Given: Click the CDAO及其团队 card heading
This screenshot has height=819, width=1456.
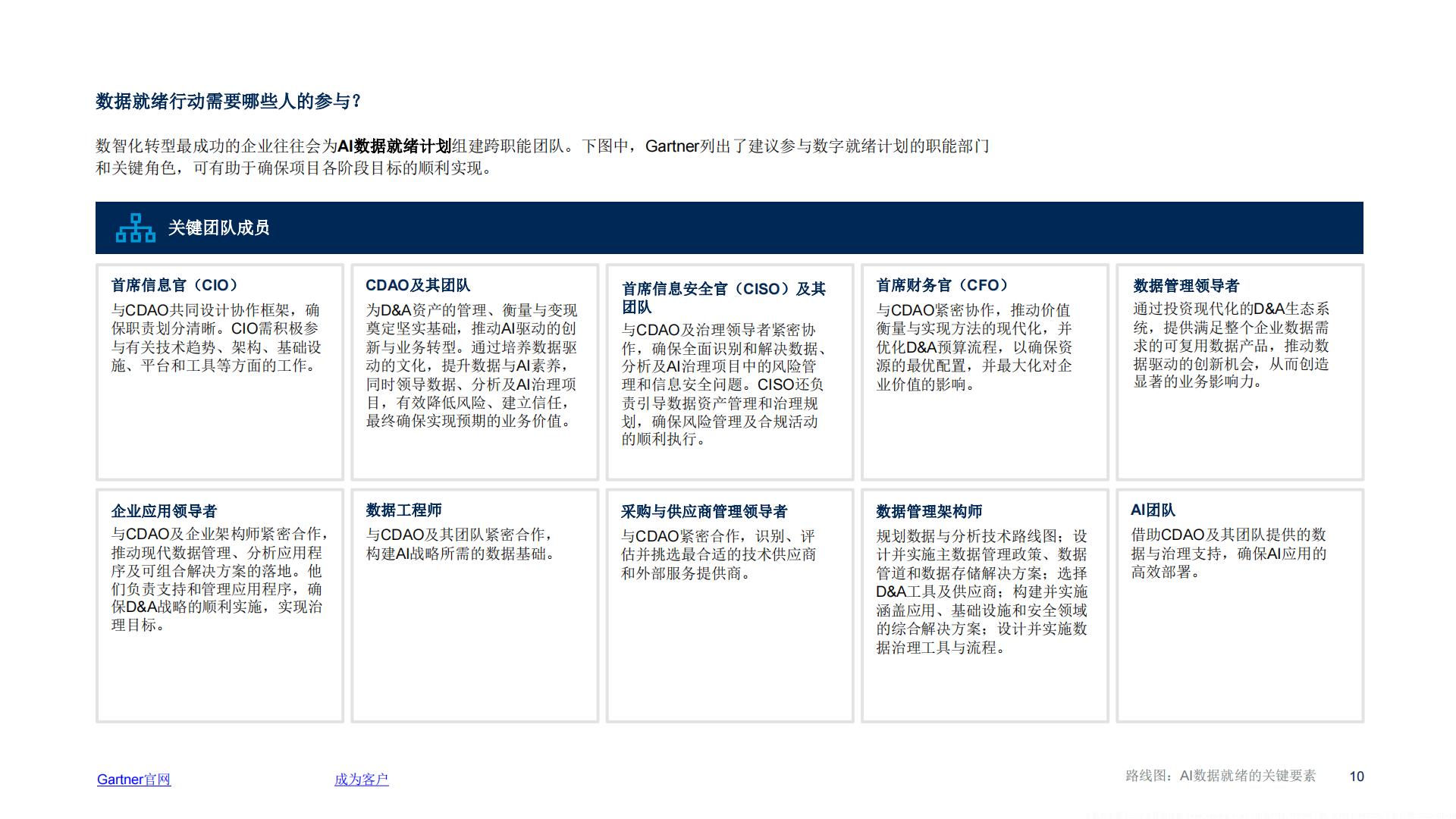Looking at the screenshot, I should [x=418, y=285].
